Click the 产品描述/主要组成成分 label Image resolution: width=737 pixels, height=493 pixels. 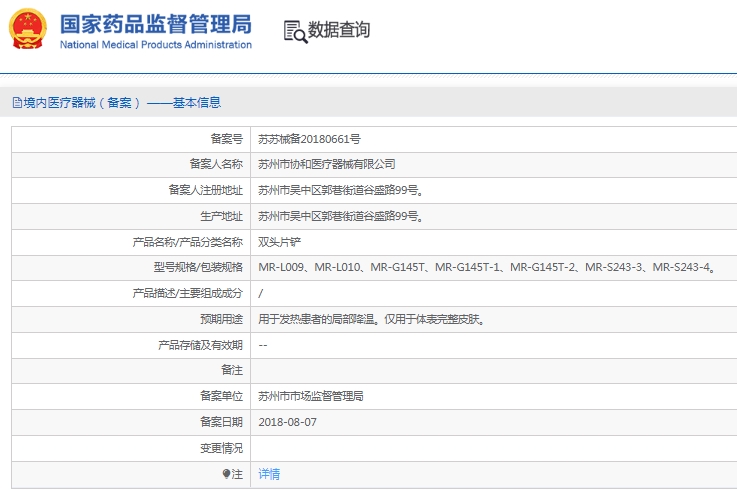point(188,293)
